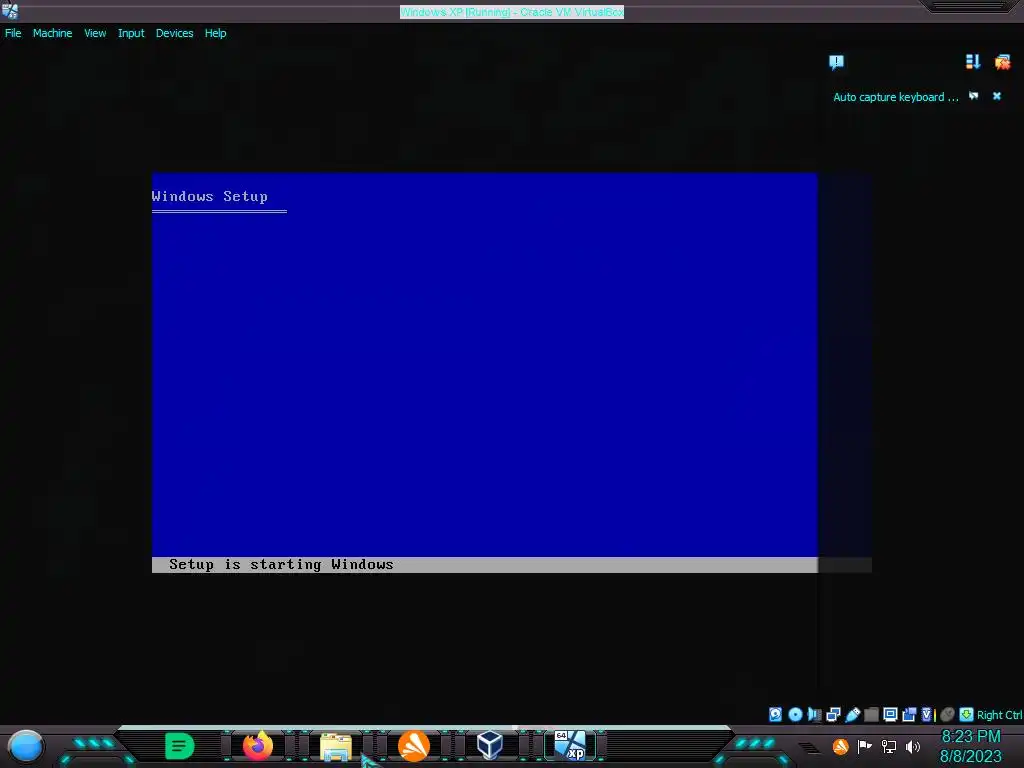
Task: Click the mouse integration indicator
Action: [947, 714]
